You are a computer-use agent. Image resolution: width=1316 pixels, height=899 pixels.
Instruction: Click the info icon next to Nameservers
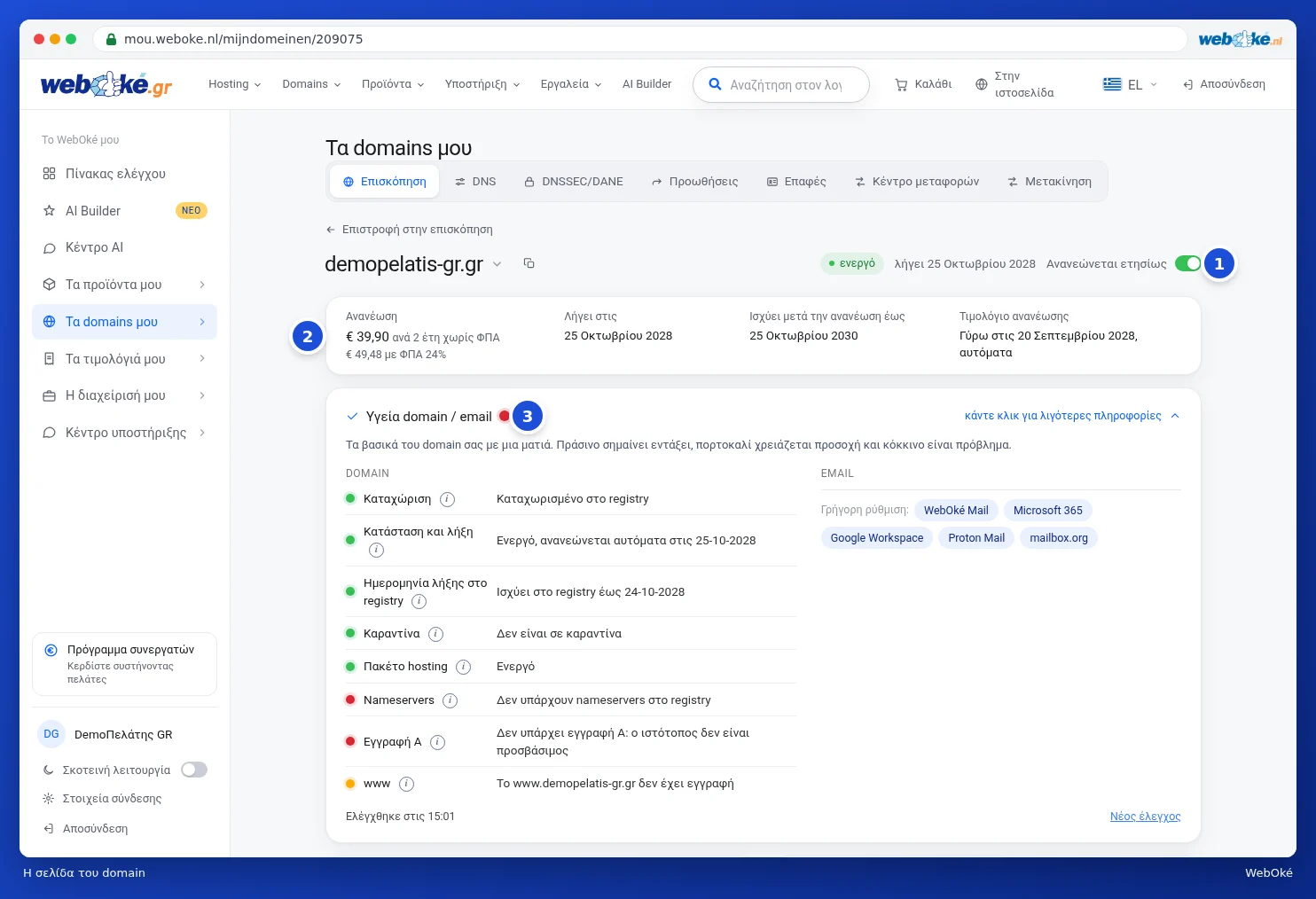[x=450, y=700]
